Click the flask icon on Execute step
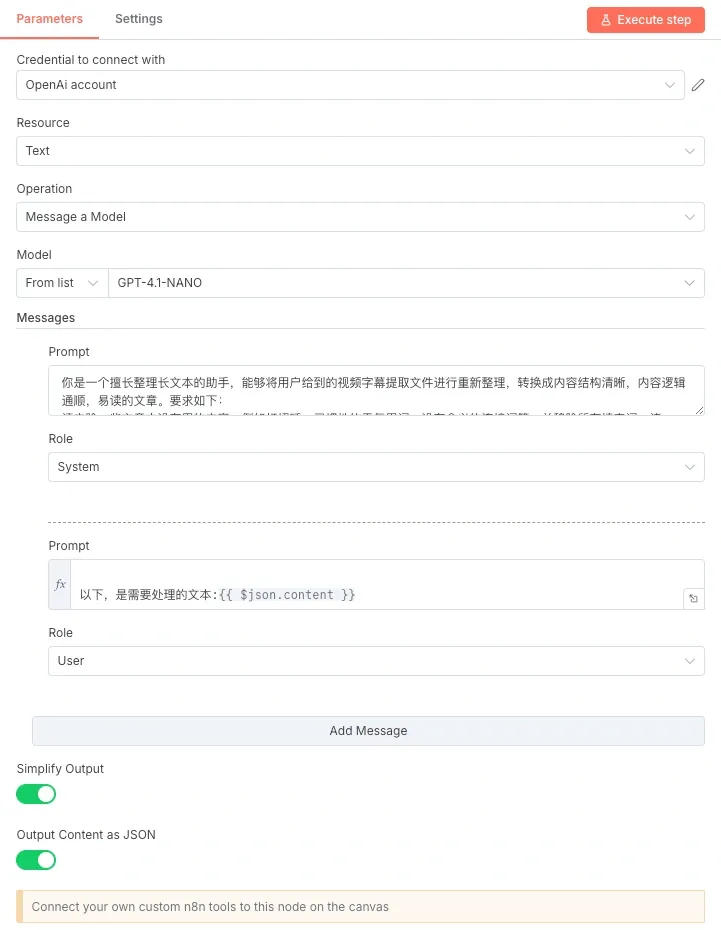721x930 pixels. click(x=605, y=20)
